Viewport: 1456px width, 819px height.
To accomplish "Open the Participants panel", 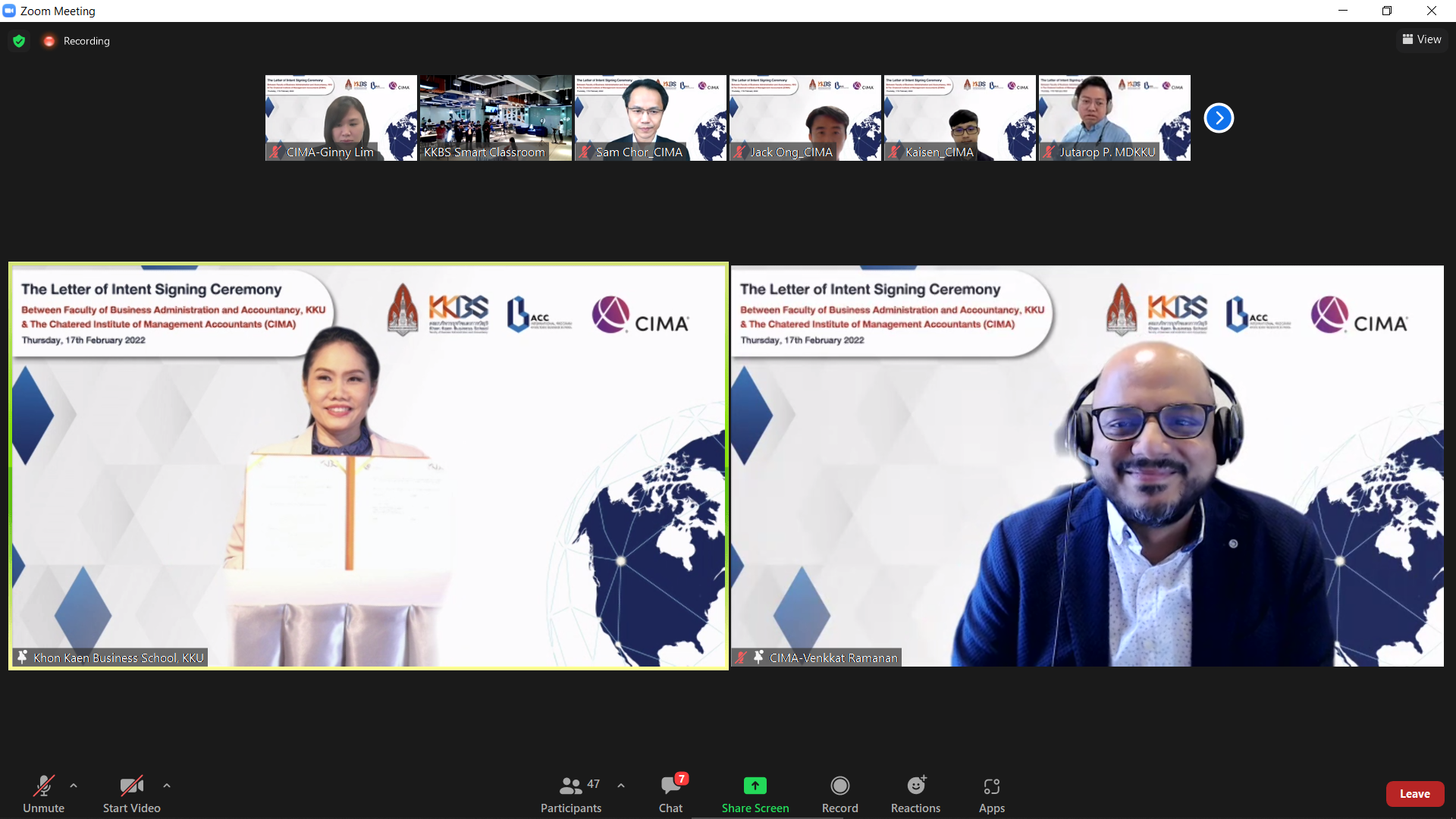I will point(571,793).
